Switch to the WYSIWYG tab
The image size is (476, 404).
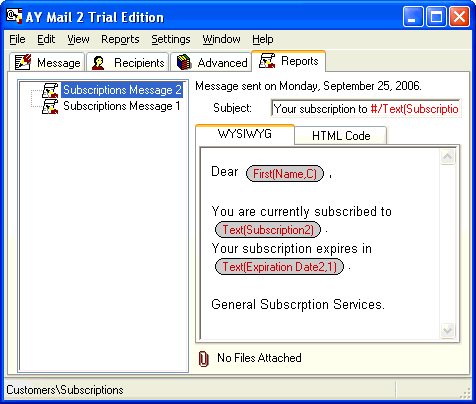[245, 134]
